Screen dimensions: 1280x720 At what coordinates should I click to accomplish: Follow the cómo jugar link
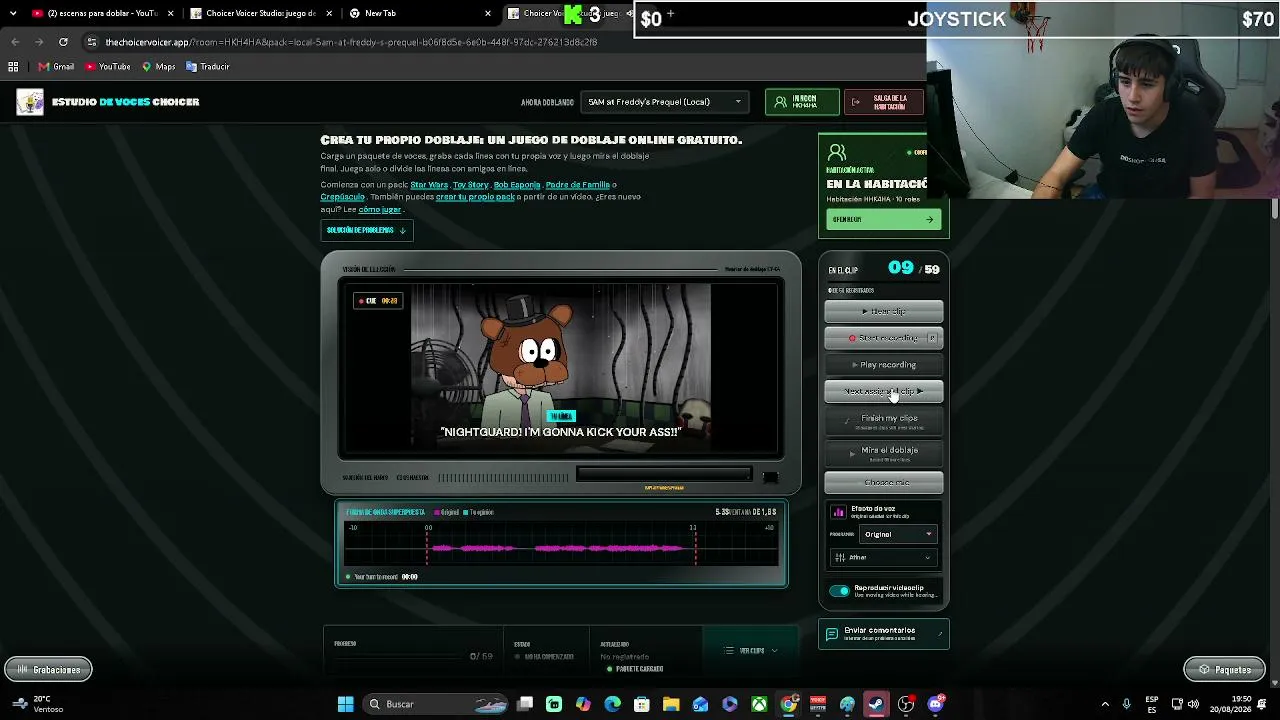click(380, 210)
